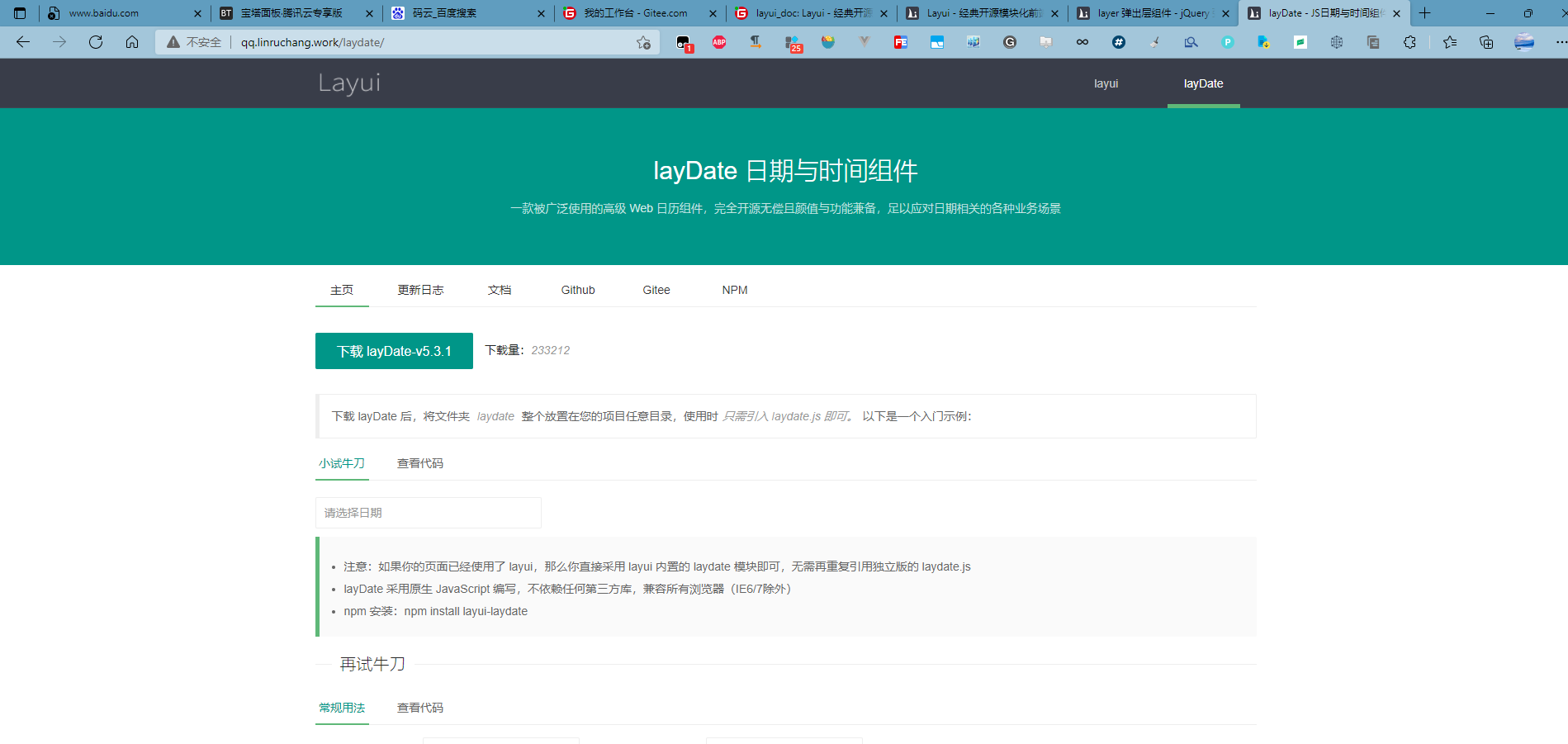Click the Layui logo
This screenshot has height=744, width=1568.
349,83
